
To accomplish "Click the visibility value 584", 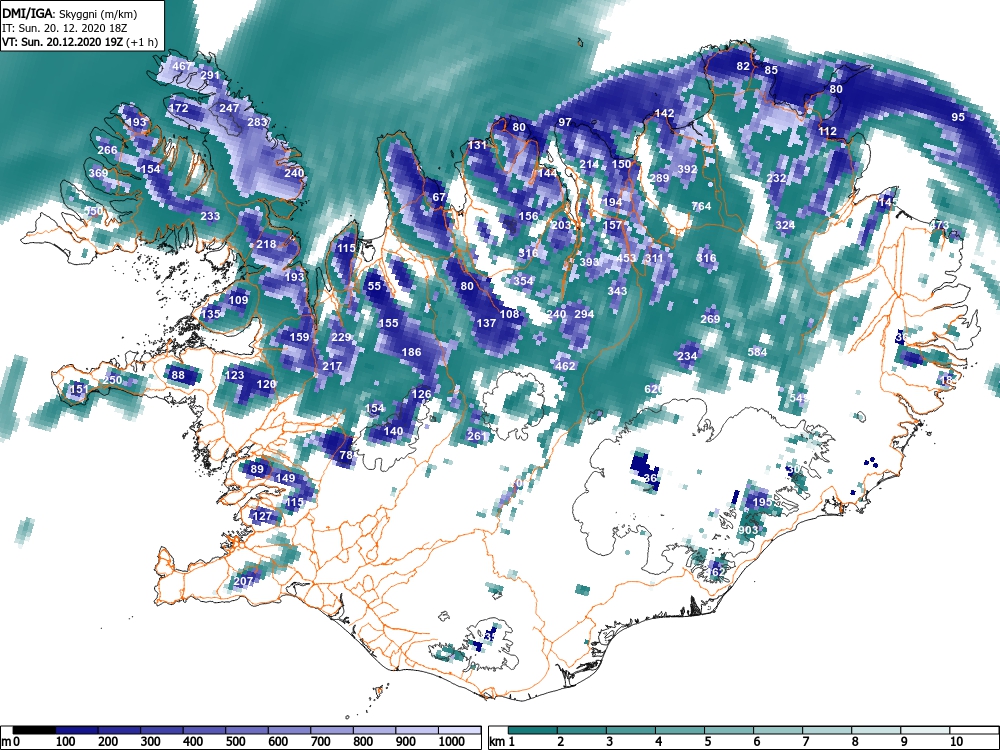I will (x=757, y=352).
